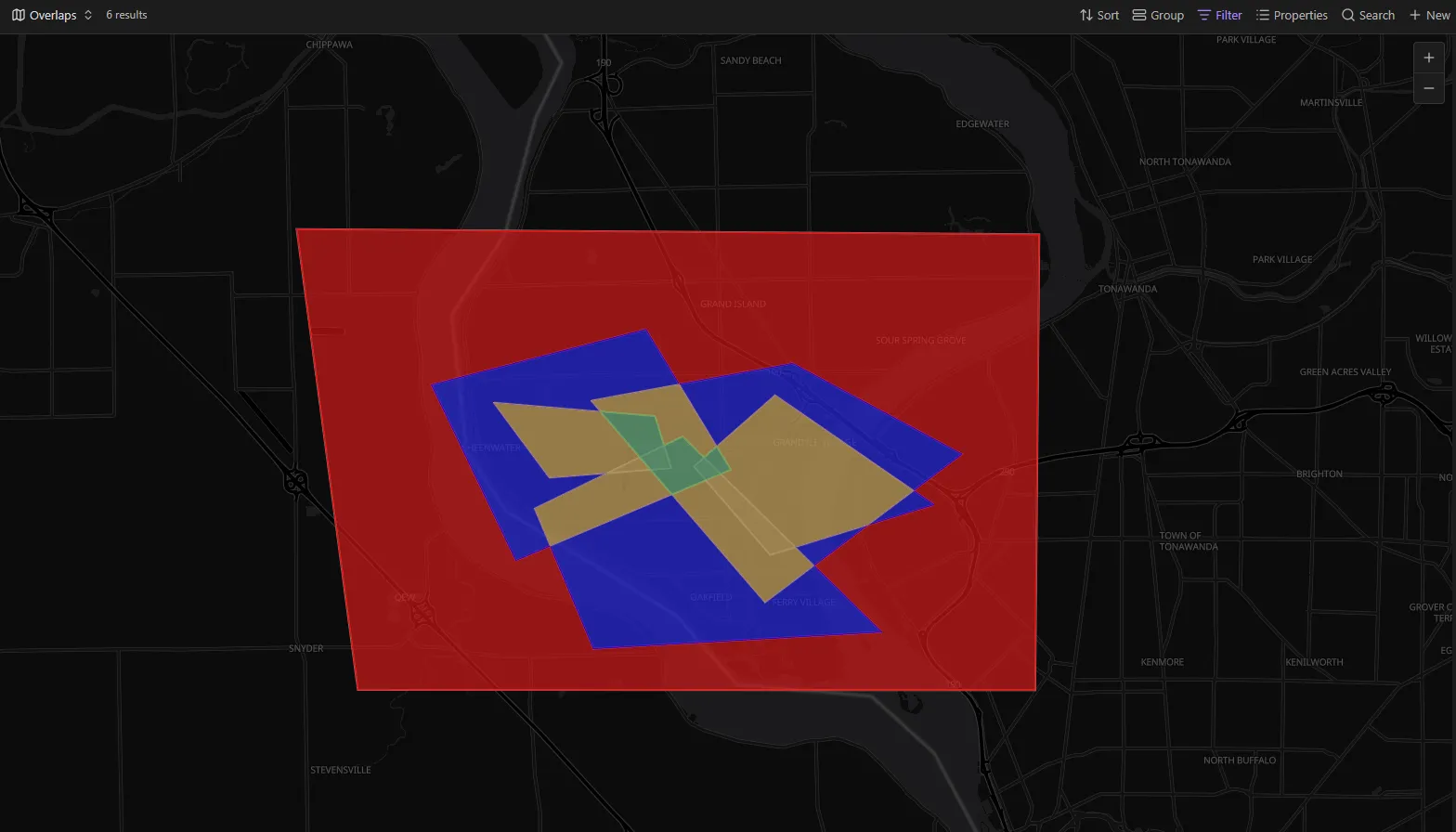Click the Tonawanda map label

pyautogui.click(x=1127, y=289)
